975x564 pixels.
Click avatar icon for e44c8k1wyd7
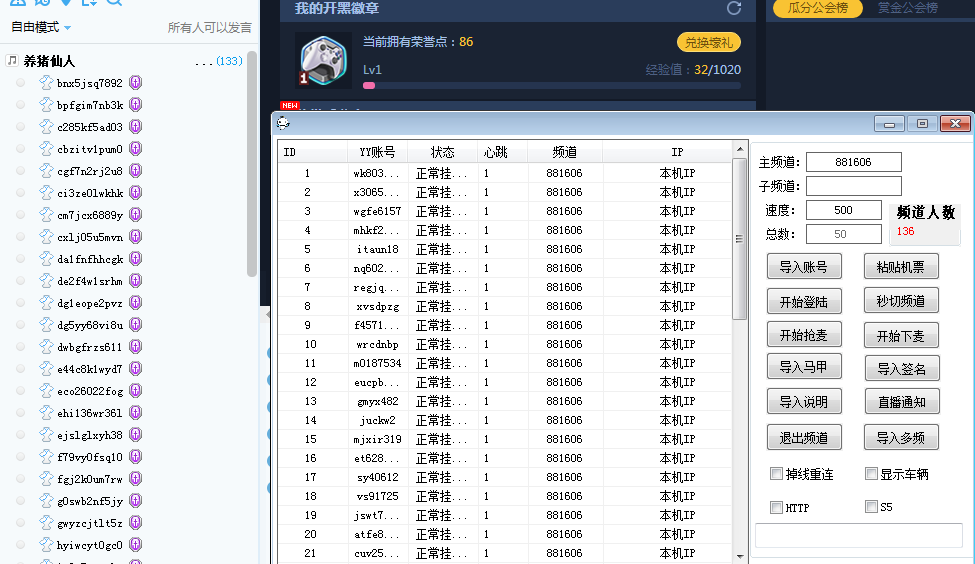tap(46, 369)
